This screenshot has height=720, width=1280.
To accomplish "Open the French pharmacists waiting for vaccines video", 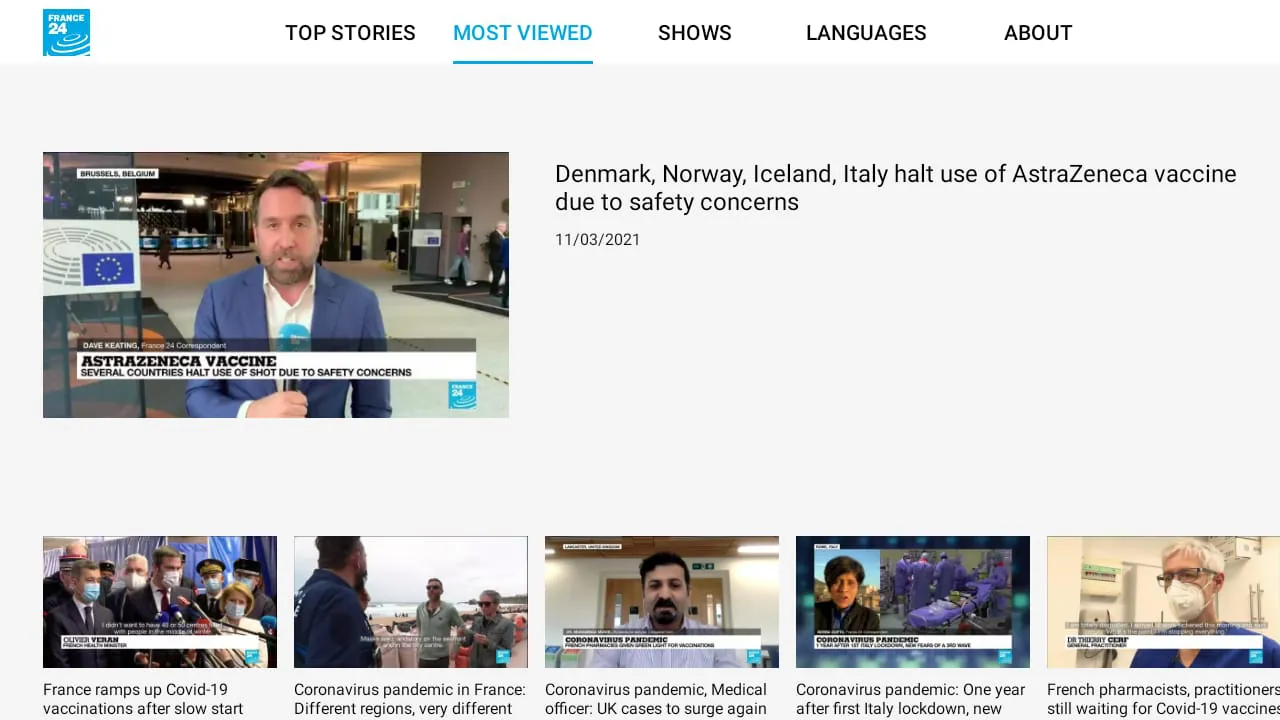I will pyautogui.click(x=1163, y=601).
